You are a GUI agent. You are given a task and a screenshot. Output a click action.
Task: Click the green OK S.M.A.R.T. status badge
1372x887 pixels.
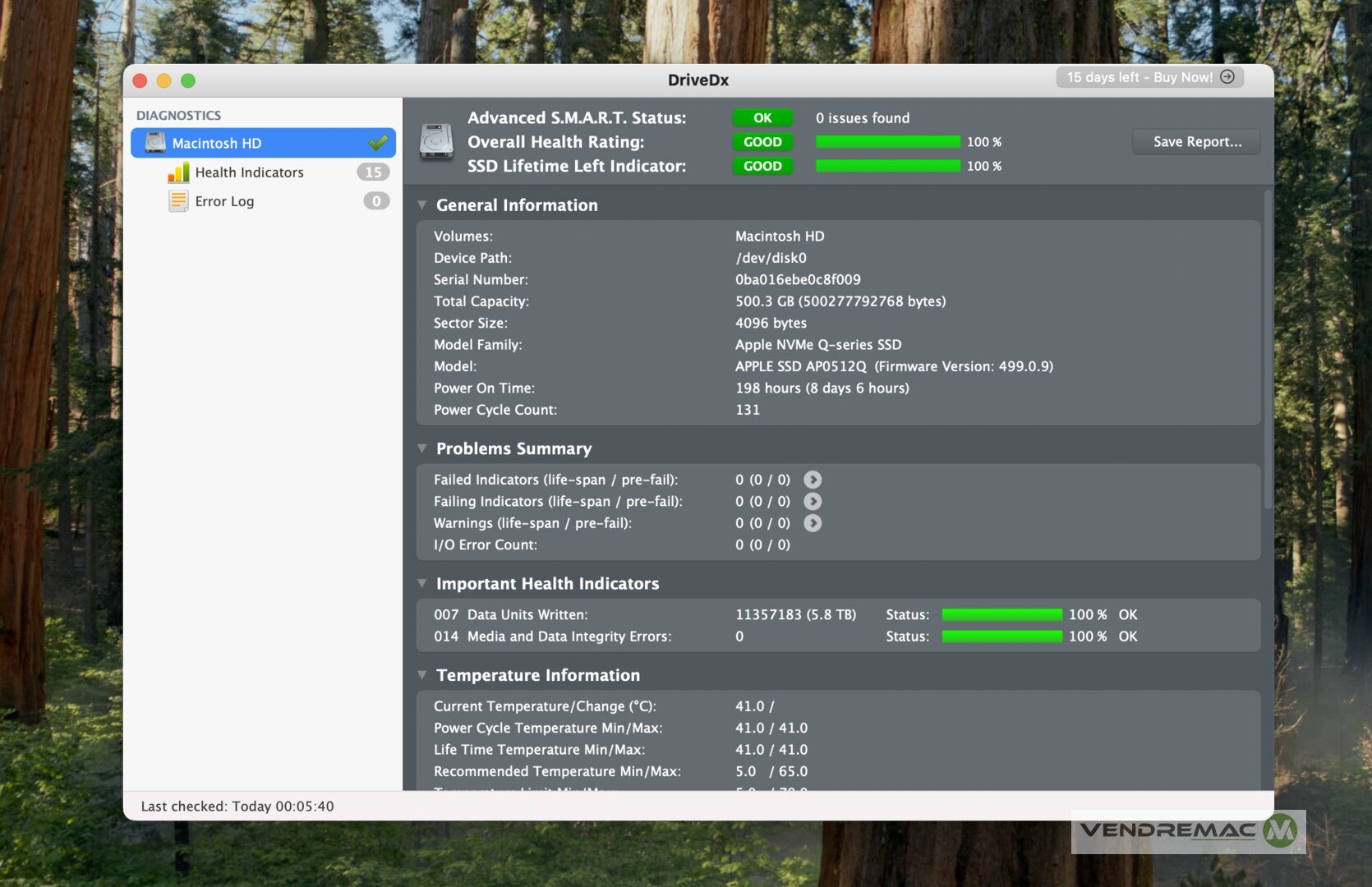pyautogui.click(x=762, y=118)
